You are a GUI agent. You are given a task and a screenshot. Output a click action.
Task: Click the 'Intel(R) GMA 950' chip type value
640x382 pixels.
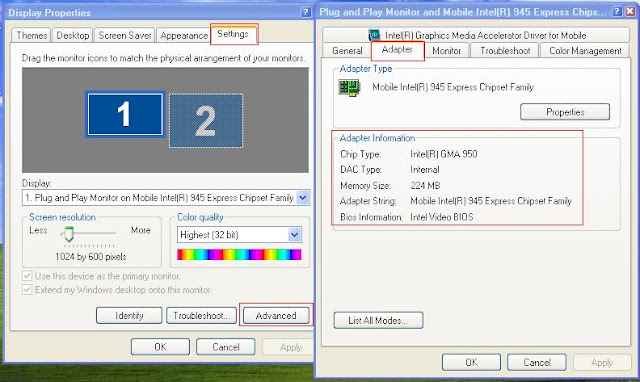(x=444, y=154)
